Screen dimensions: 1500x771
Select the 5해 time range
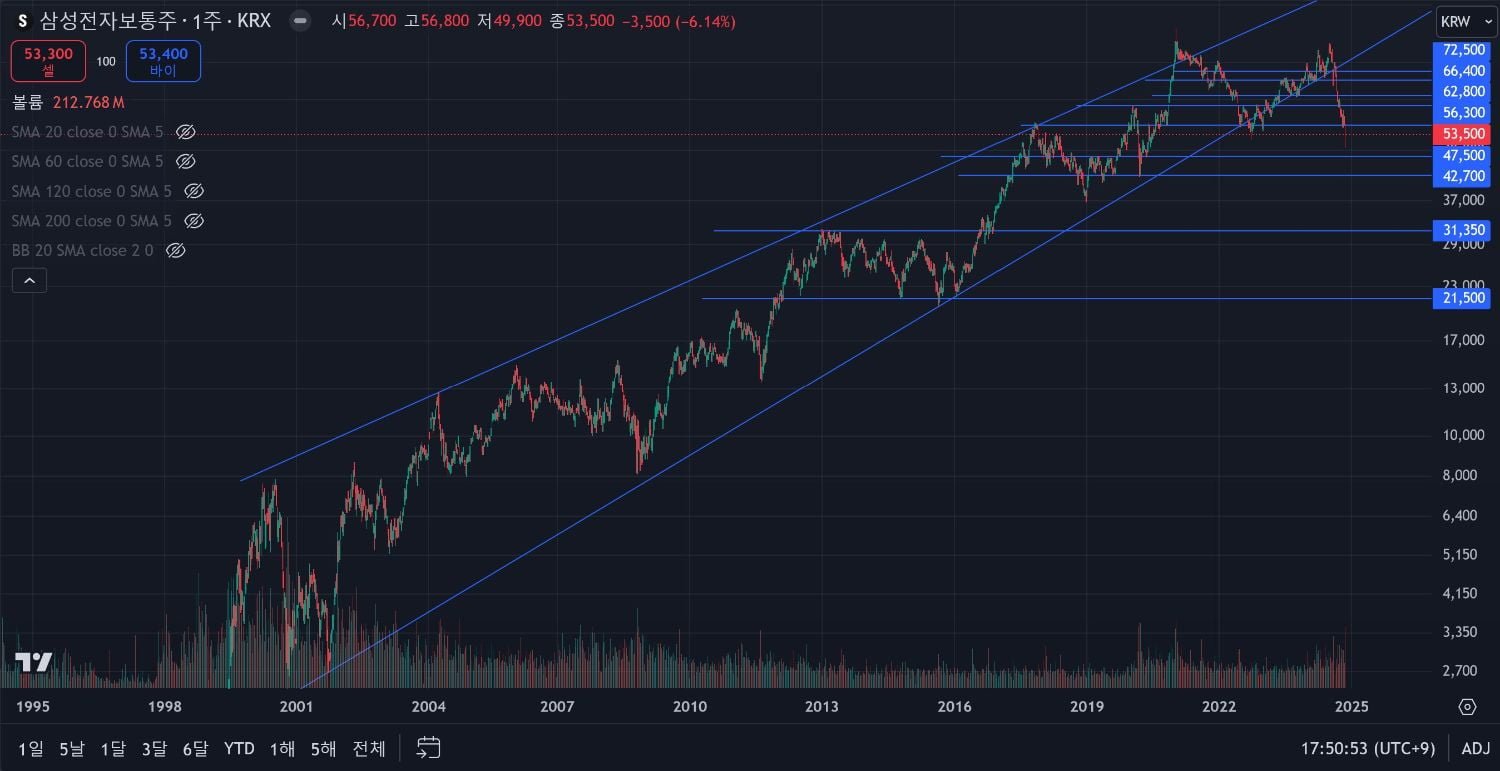pyautogui.click(x=323, y=748)
